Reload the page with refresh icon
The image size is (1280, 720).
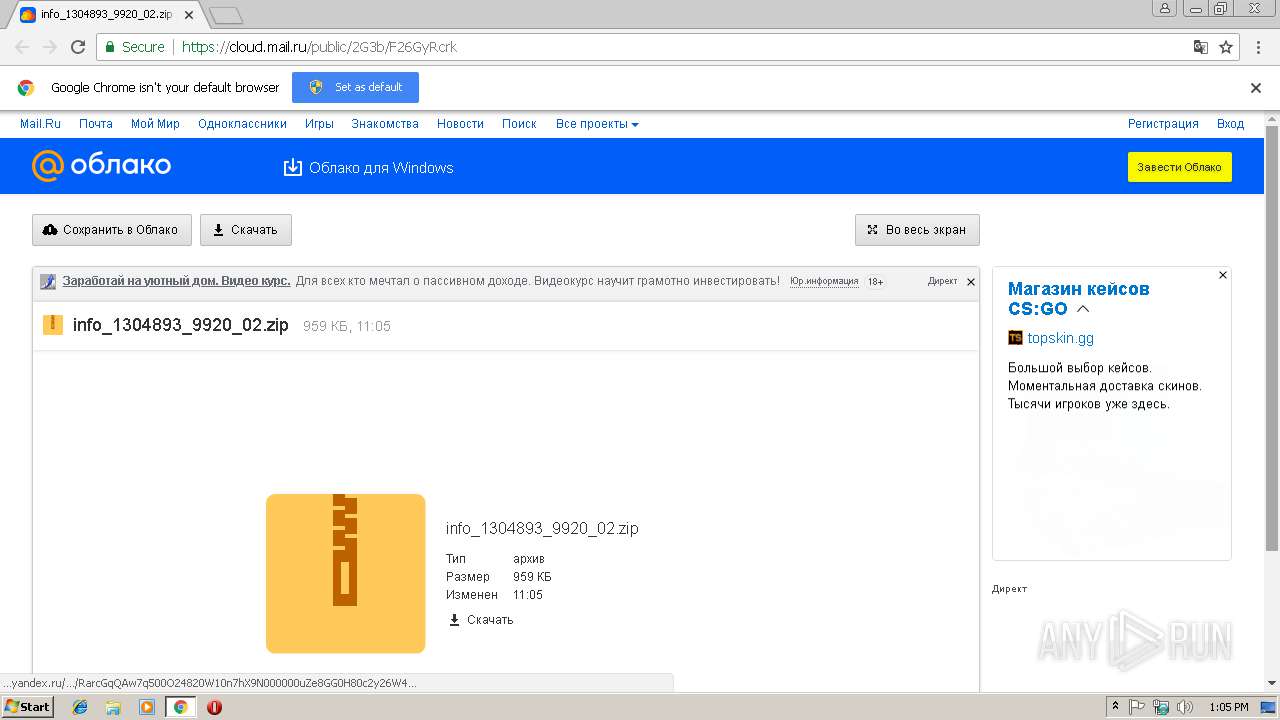coord(78,47)
